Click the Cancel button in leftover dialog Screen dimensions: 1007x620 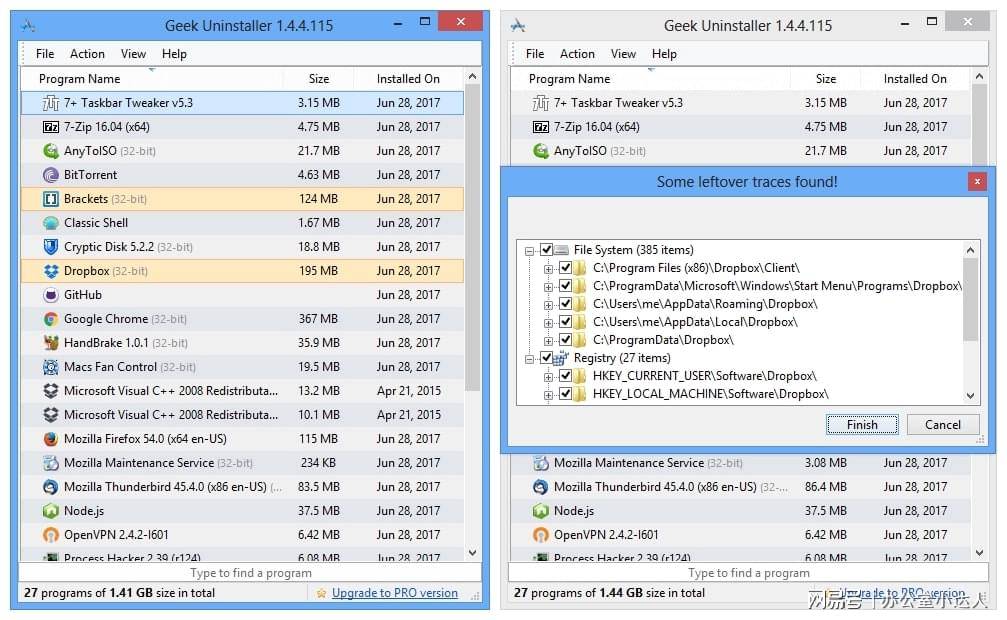click(943, 425)
